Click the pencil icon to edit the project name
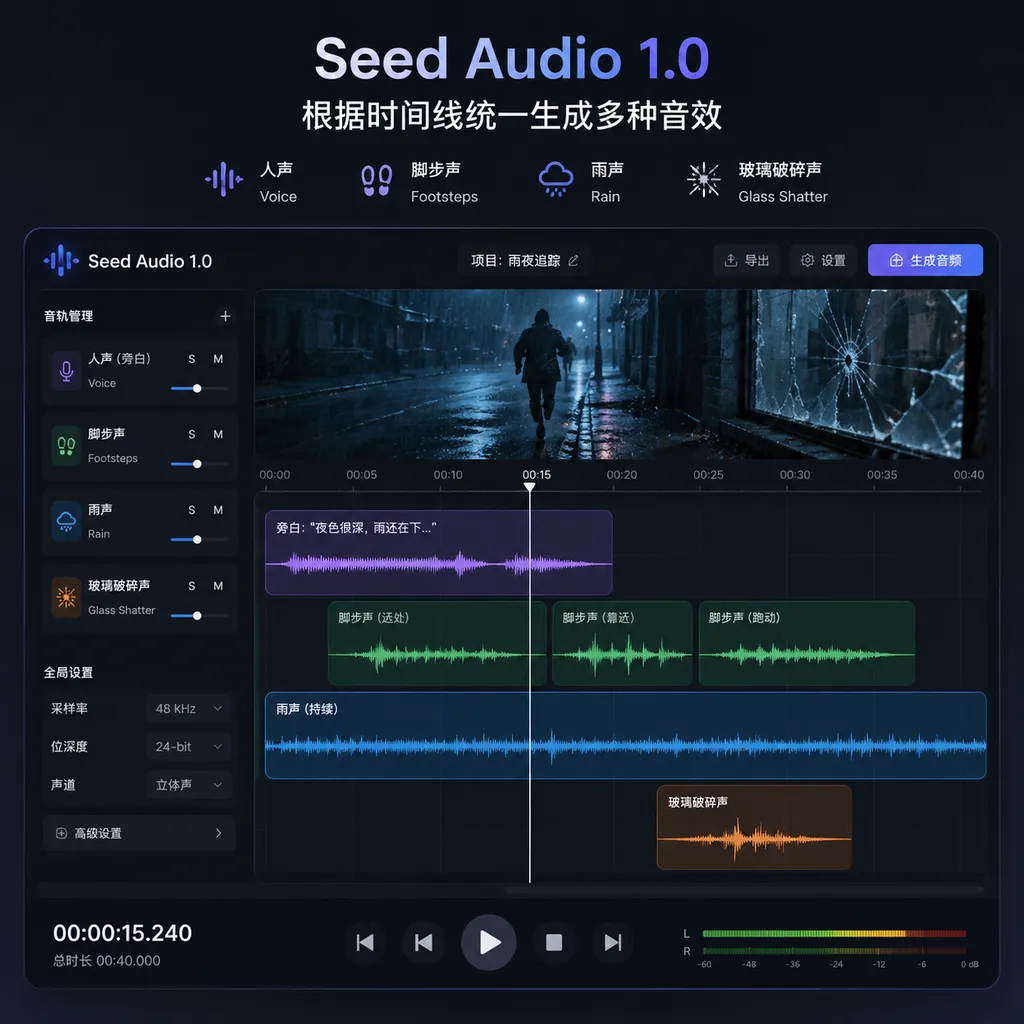The image size is (1024, 1024). pos(573,261)
